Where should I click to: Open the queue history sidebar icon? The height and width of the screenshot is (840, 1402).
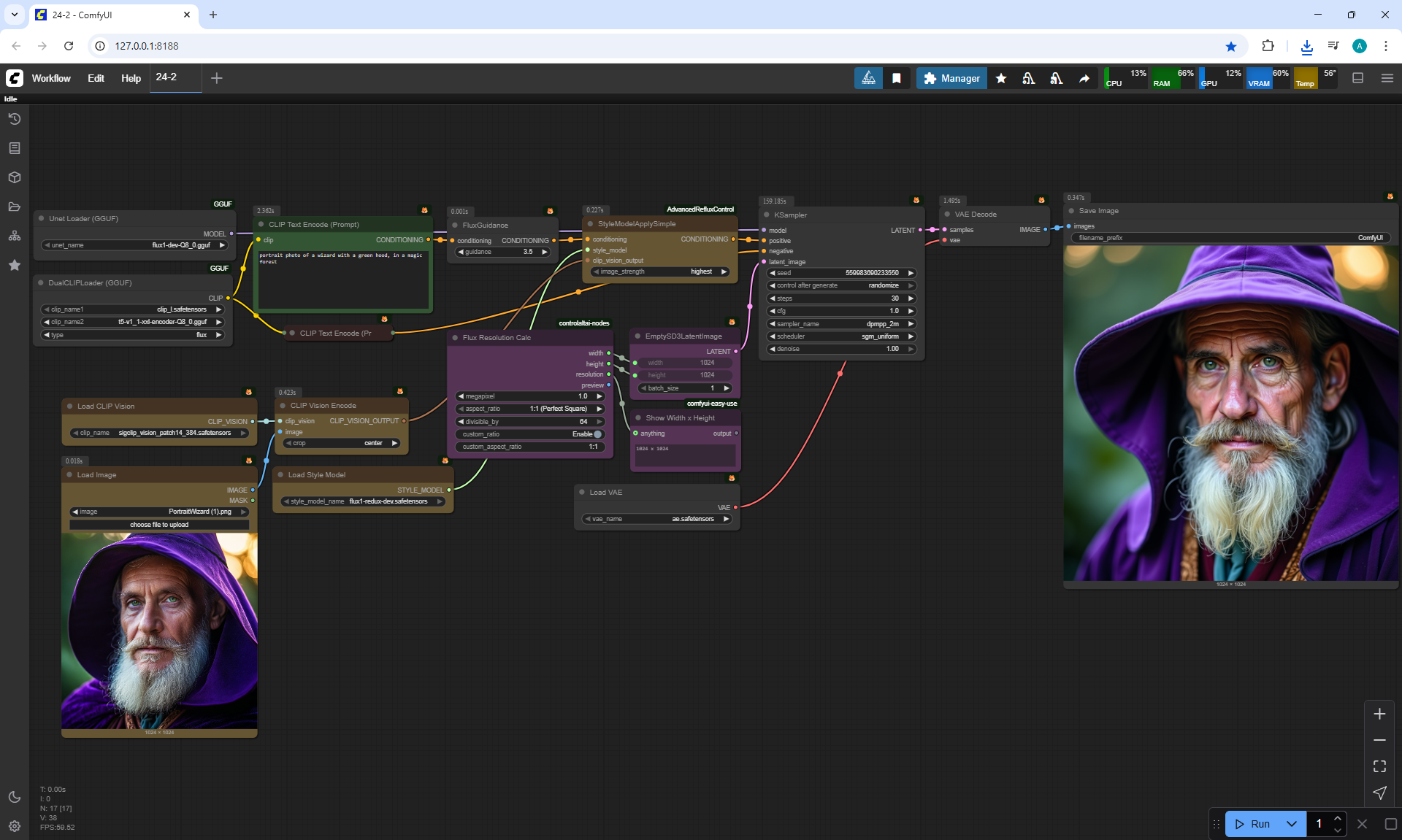point(15,119)
